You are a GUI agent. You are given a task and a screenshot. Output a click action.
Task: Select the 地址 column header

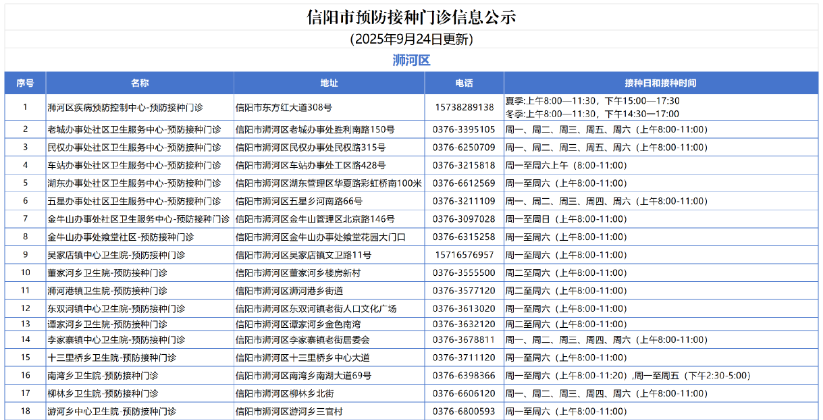(x=329, y=82)
